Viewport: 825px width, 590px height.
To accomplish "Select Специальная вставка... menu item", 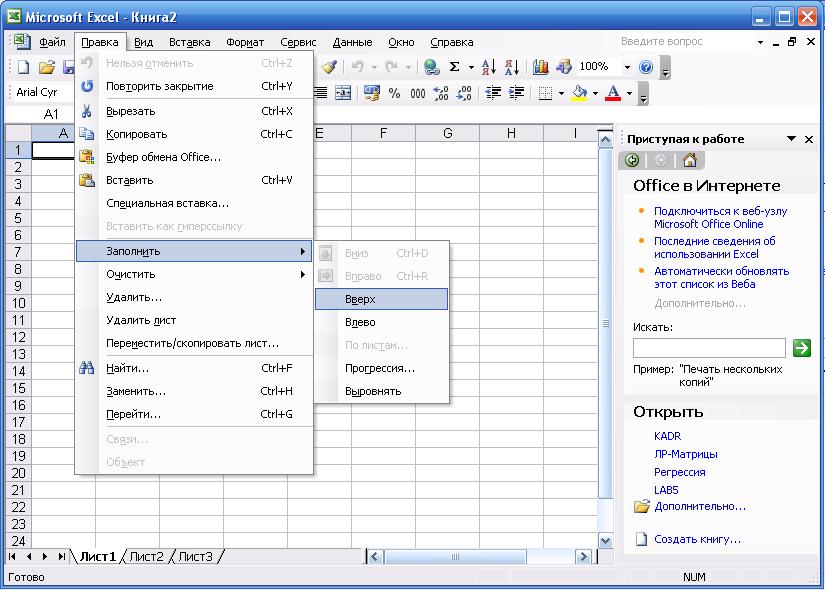I will point(194,203).
